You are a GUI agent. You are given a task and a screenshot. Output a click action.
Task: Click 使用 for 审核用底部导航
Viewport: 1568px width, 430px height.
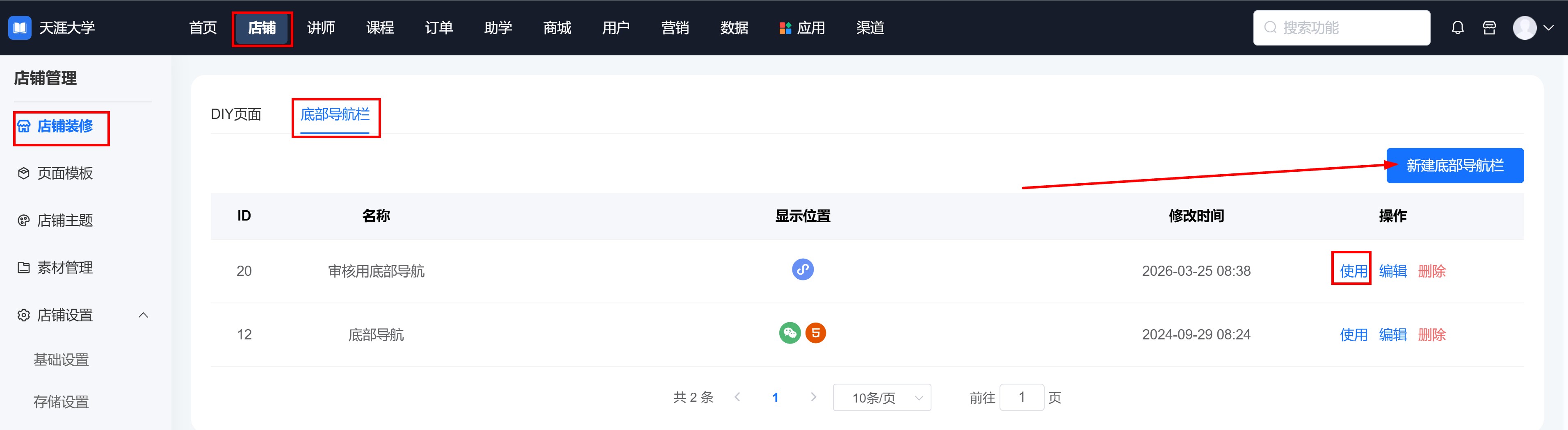click(1353, 271)
